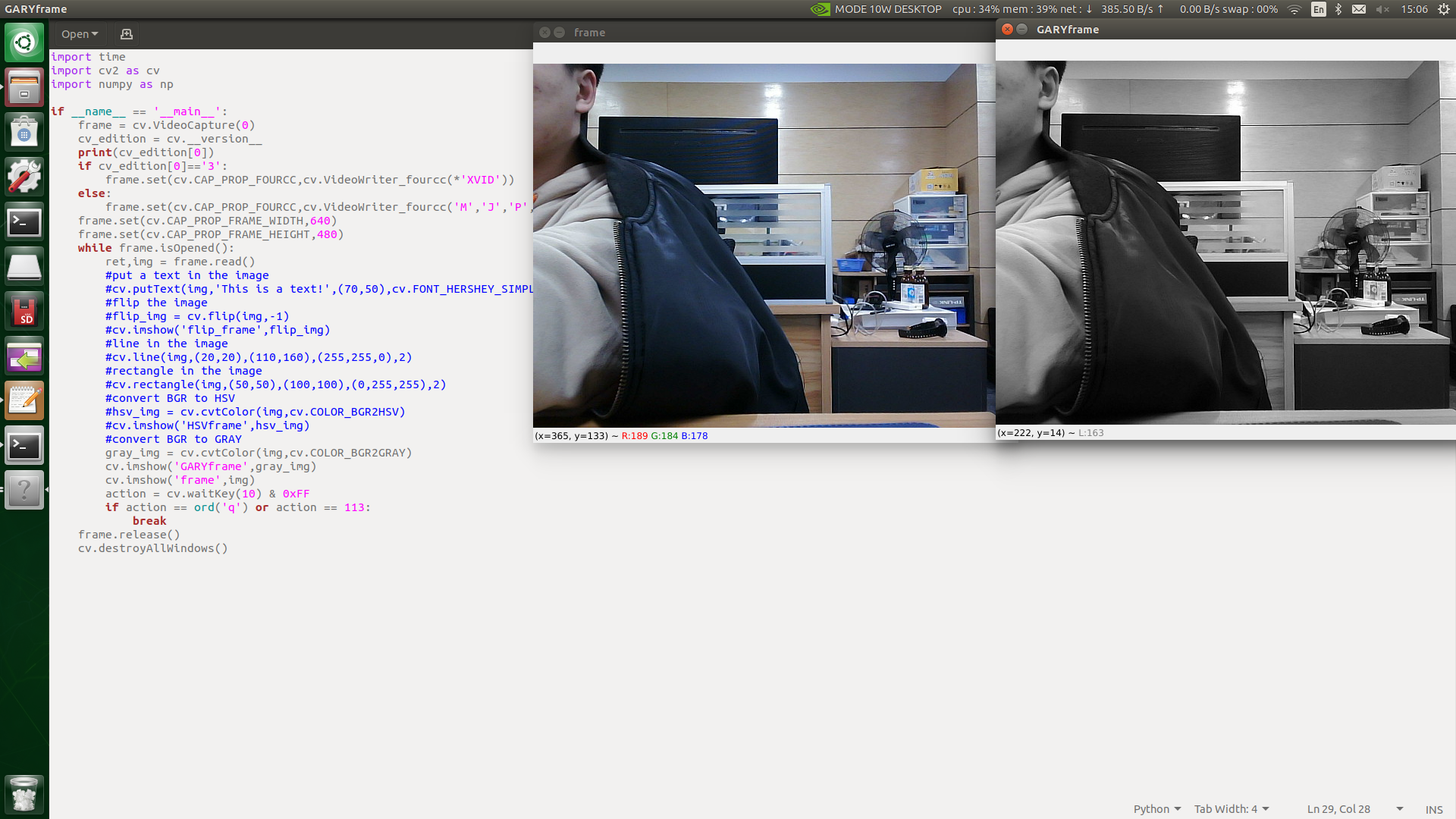Open the Python language selector dropdown
1456x819 pixels.
(1156, 809)
